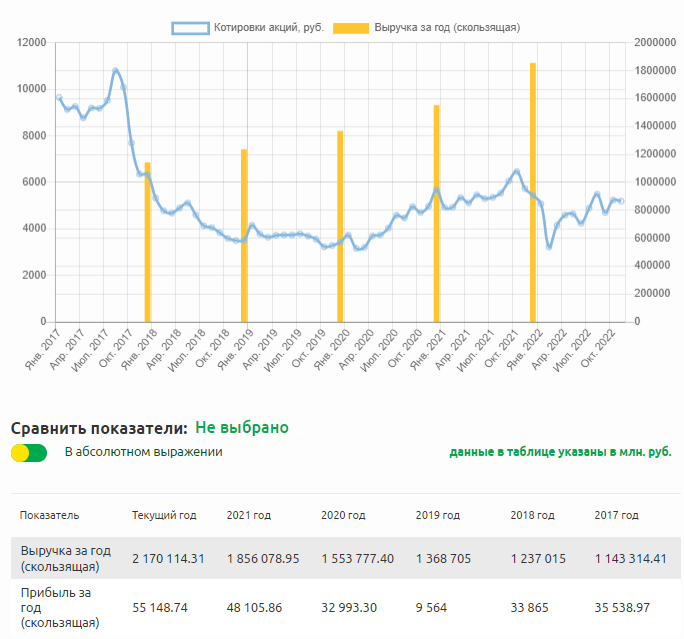The width and height of the screenshot is (684, 639).
Task: Select the yellow revenue bar at Янв. 2021
Action: 437,215
